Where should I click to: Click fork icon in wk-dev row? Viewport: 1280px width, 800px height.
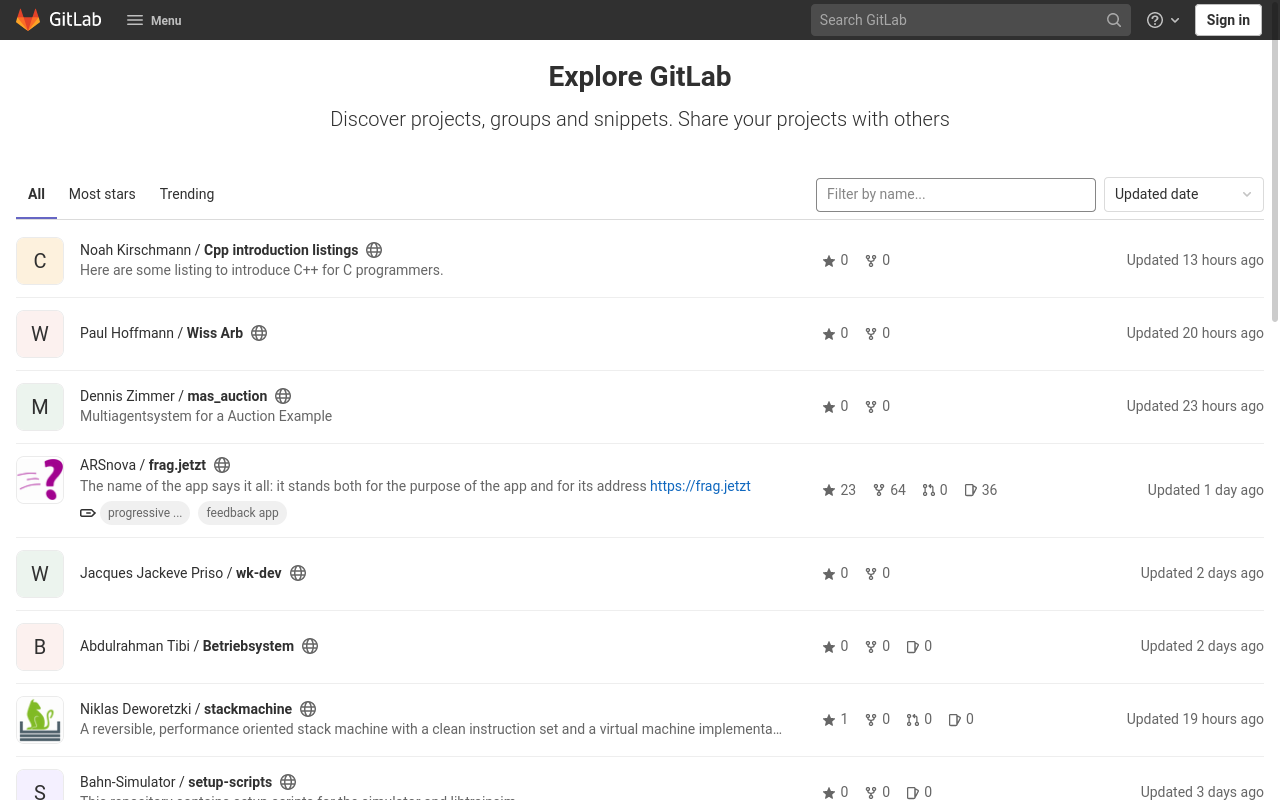(x=871, y=574)
